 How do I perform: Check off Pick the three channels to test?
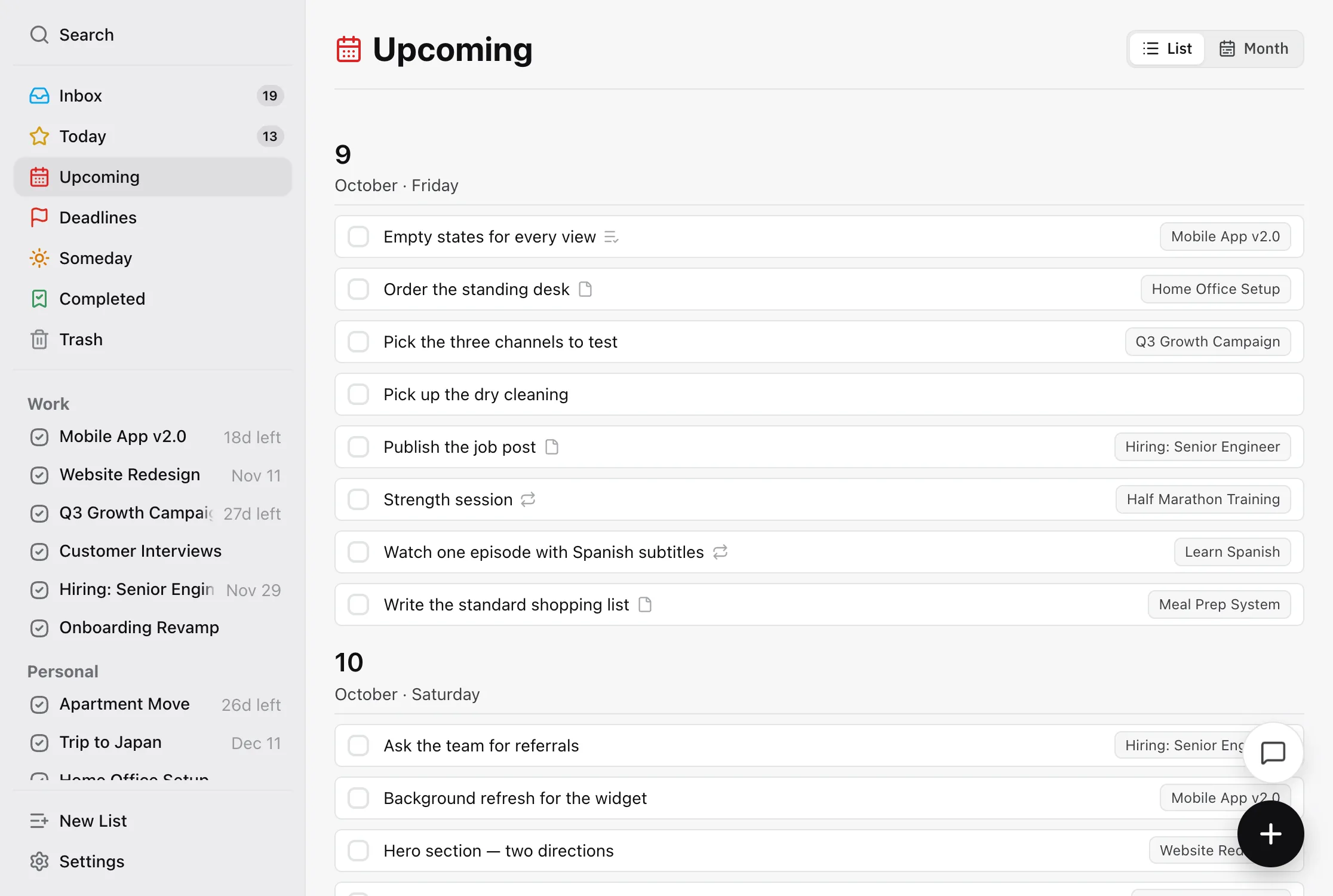point(358,342)
